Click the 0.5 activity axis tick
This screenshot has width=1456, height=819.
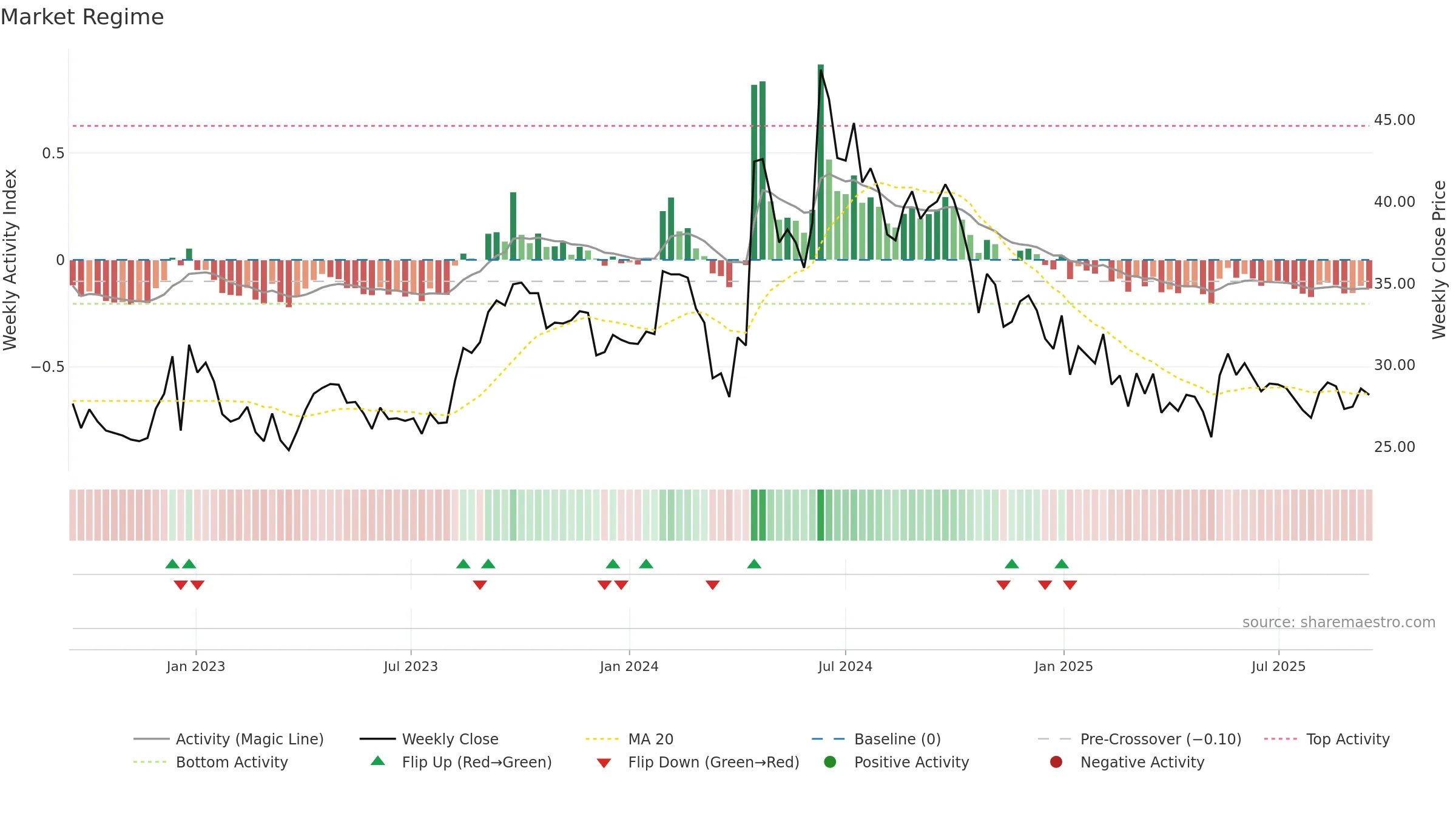tap(53, 153)
